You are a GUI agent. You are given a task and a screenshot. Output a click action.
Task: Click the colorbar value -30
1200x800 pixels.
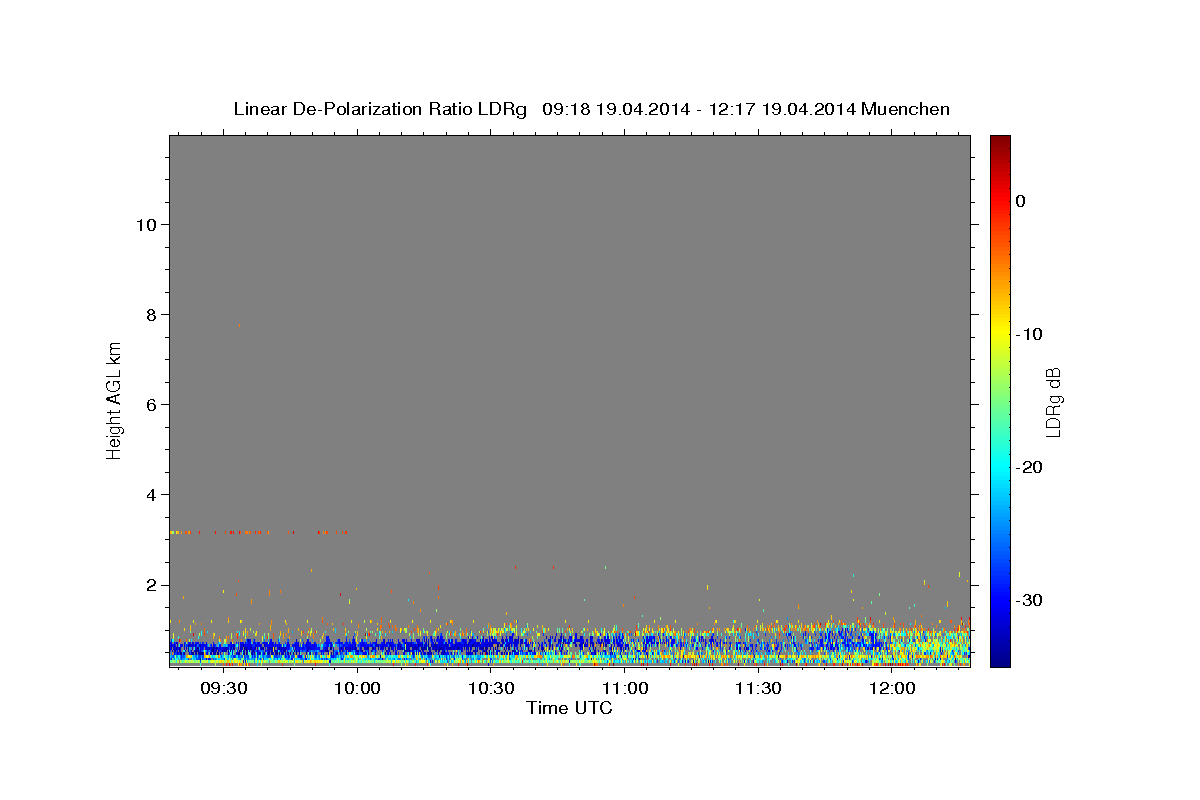click(1030, 600)
